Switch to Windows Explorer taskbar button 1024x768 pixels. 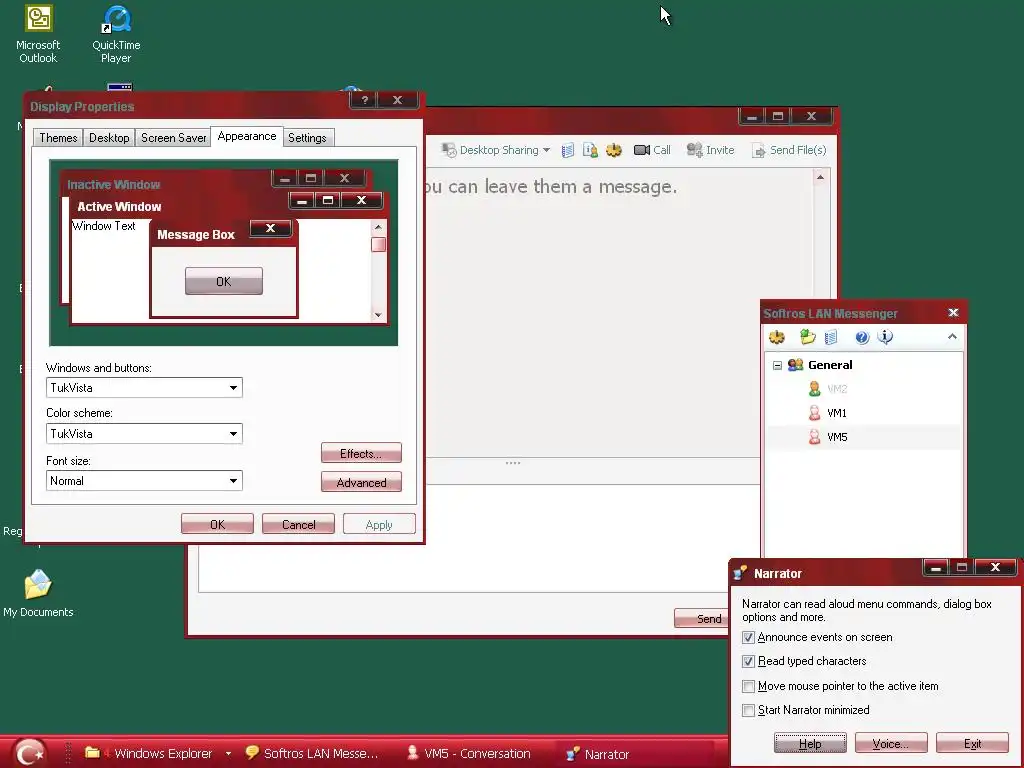coord(150,754)
